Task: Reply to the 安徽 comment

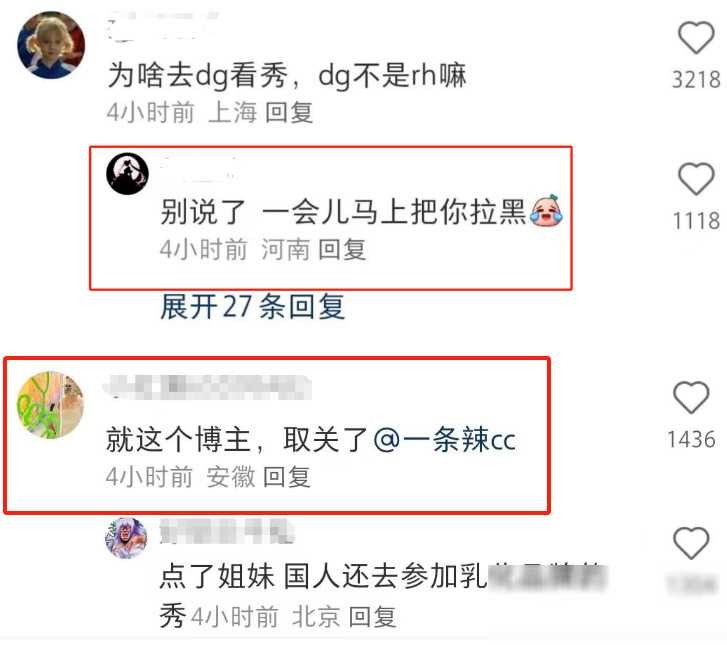Action: (287, 477)
